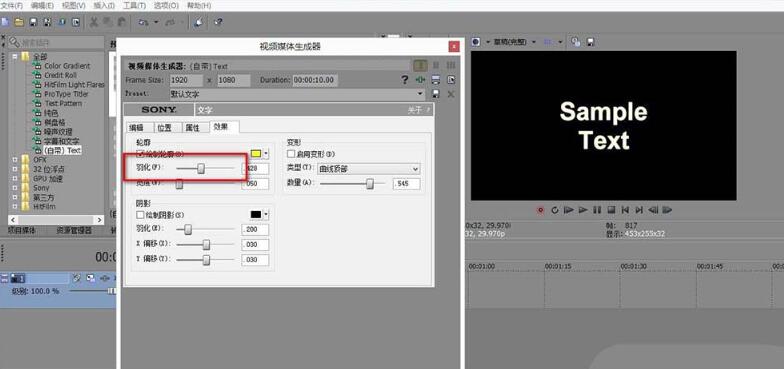Open the dropdown beside yellow outline swatch
Image resolution: width=784 pixels, height=369 pixels.
[266, 154]
